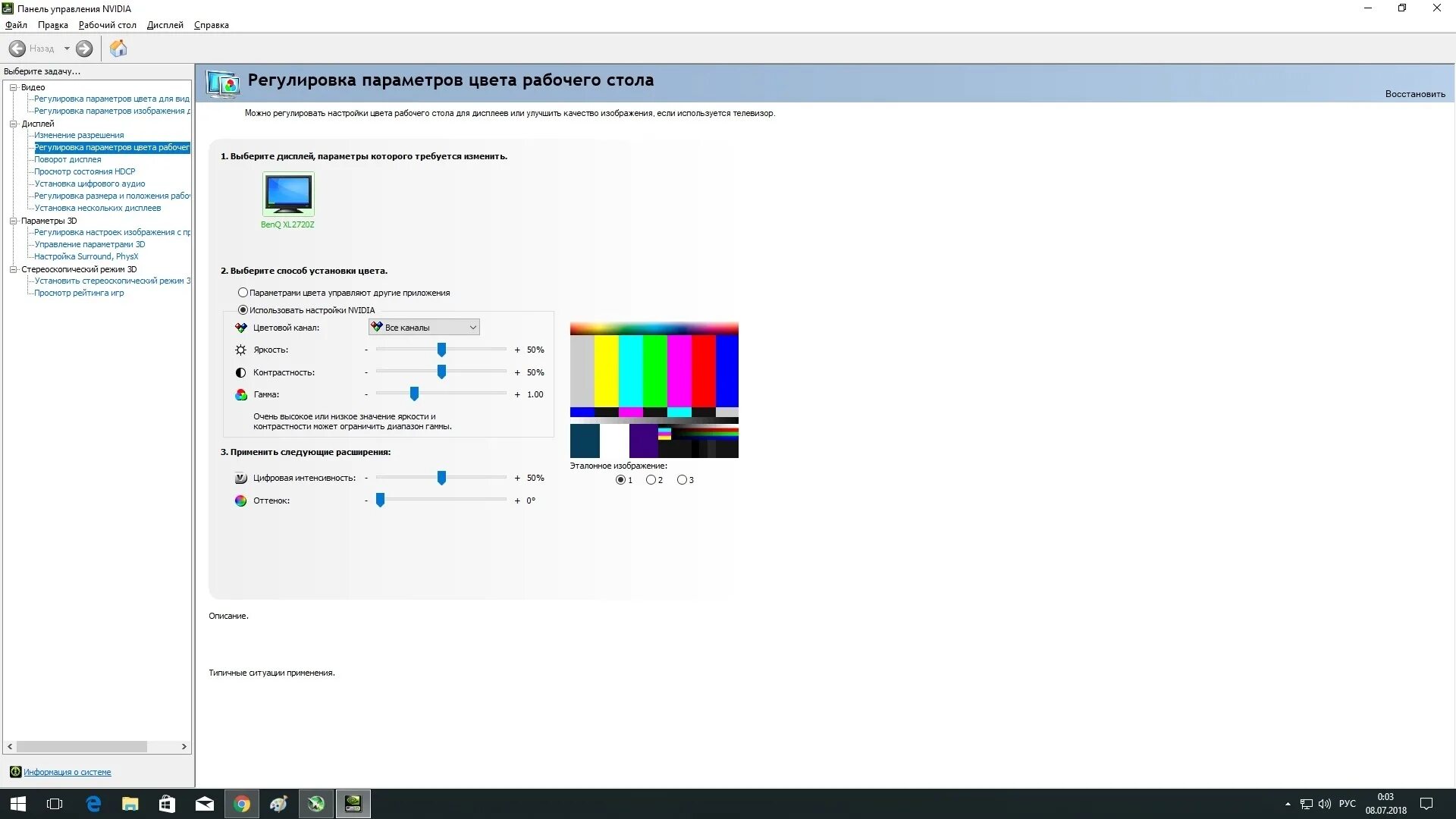Screen dimensions: 1456x819
Task: Collapse the Дисплей tree node
Action: (x=13, y=124)
